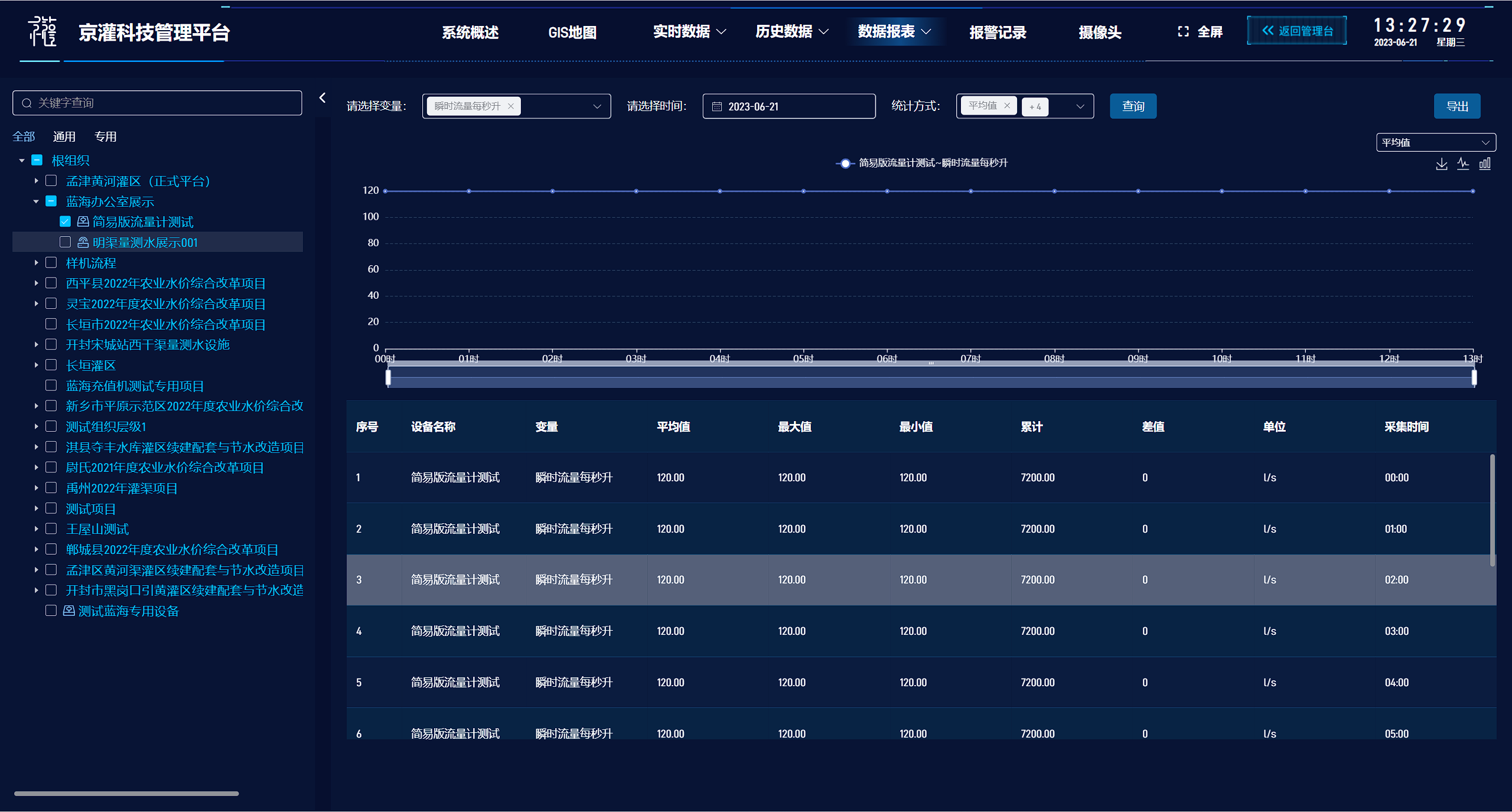The width and height of the screenshot is (1512, 812).
Task: Click the sidebar horizontal scrollbar
Action: point(126,793)
